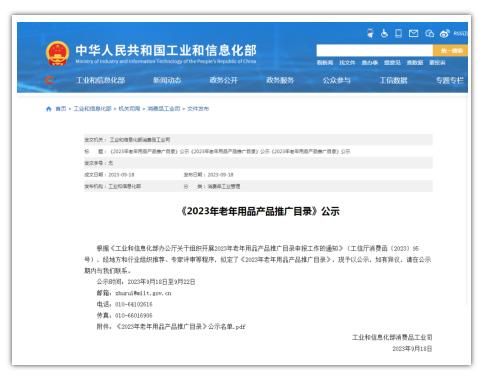Open 新闻动态 navigation menu
Viewport: 482px width, 381px height.
167,80
